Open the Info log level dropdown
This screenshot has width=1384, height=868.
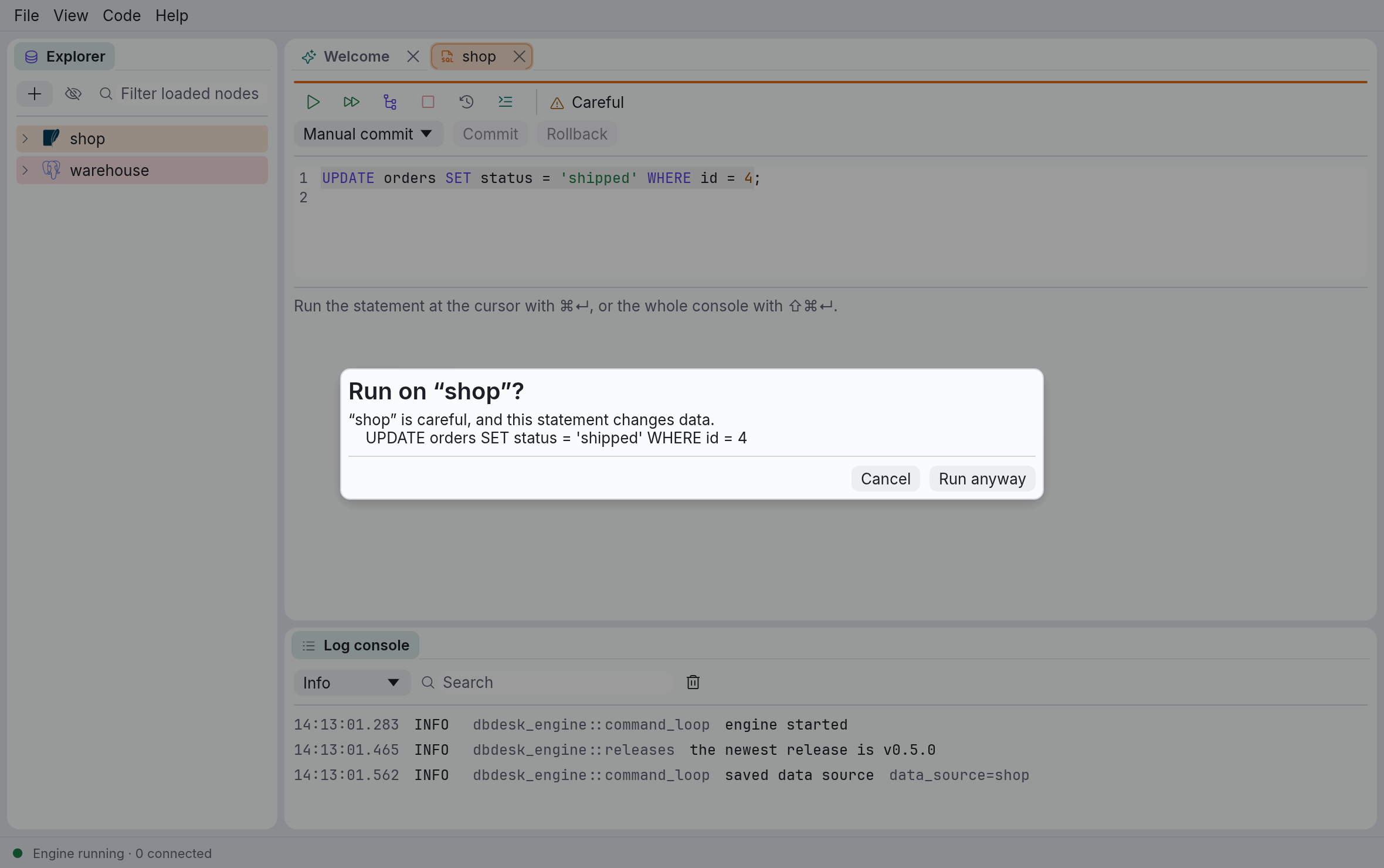tap(352, 683)
